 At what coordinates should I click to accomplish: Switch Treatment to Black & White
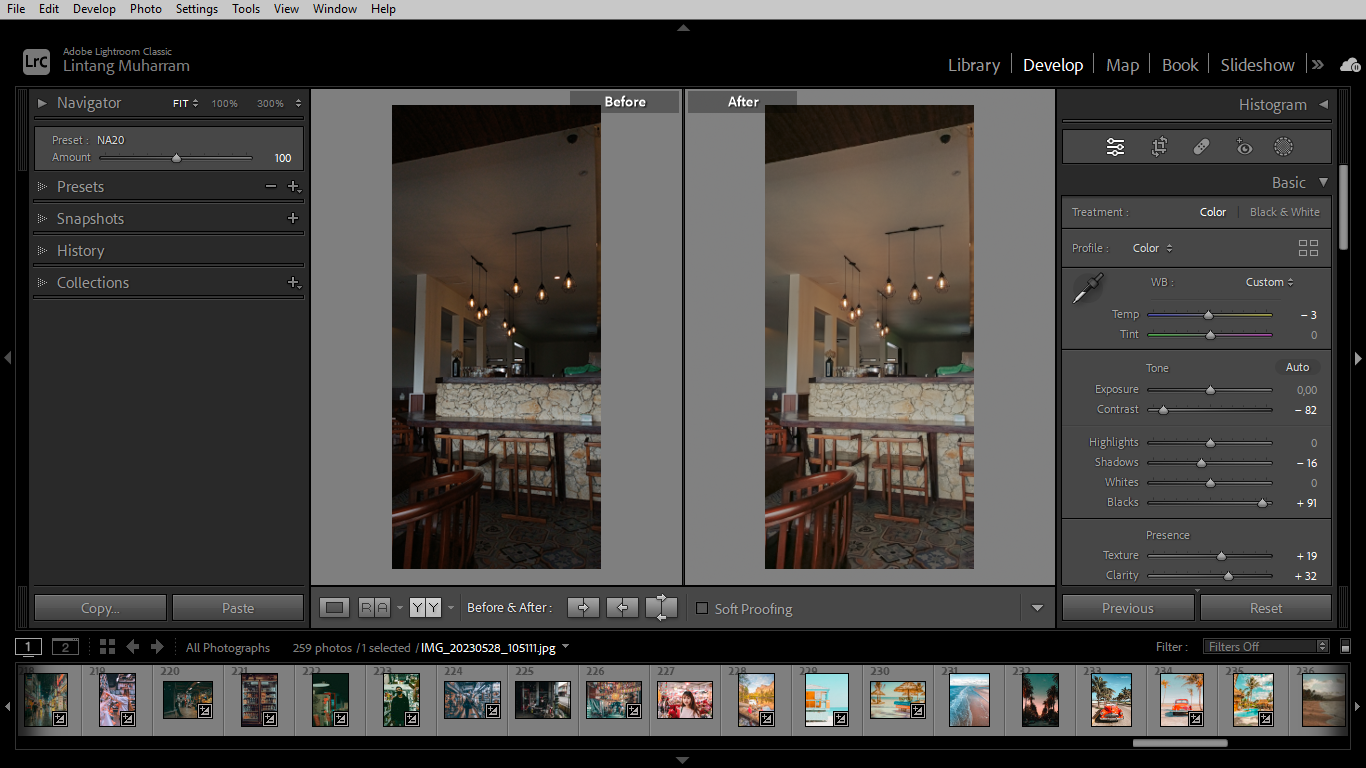pos(1284,212)
